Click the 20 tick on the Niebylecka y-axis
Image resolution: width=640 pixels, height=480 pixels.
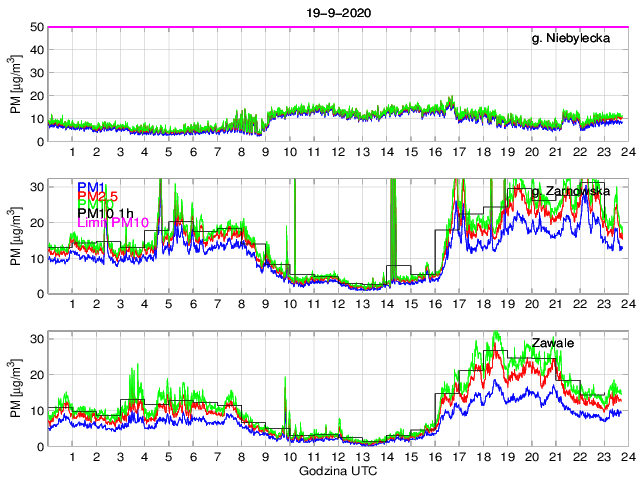pos(37,96)
